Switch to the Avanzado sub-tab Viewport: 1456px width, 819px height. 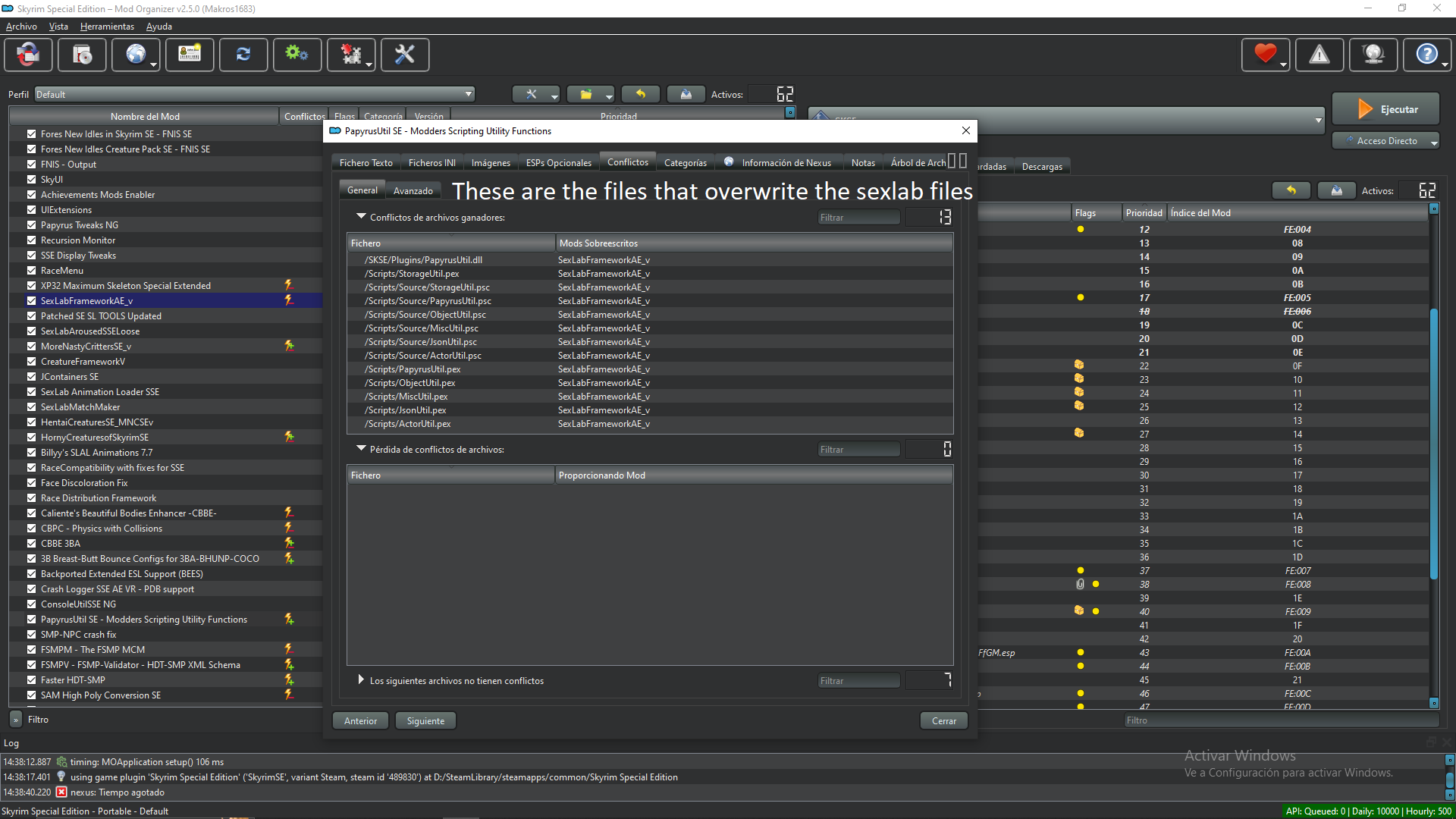point(413,190)
